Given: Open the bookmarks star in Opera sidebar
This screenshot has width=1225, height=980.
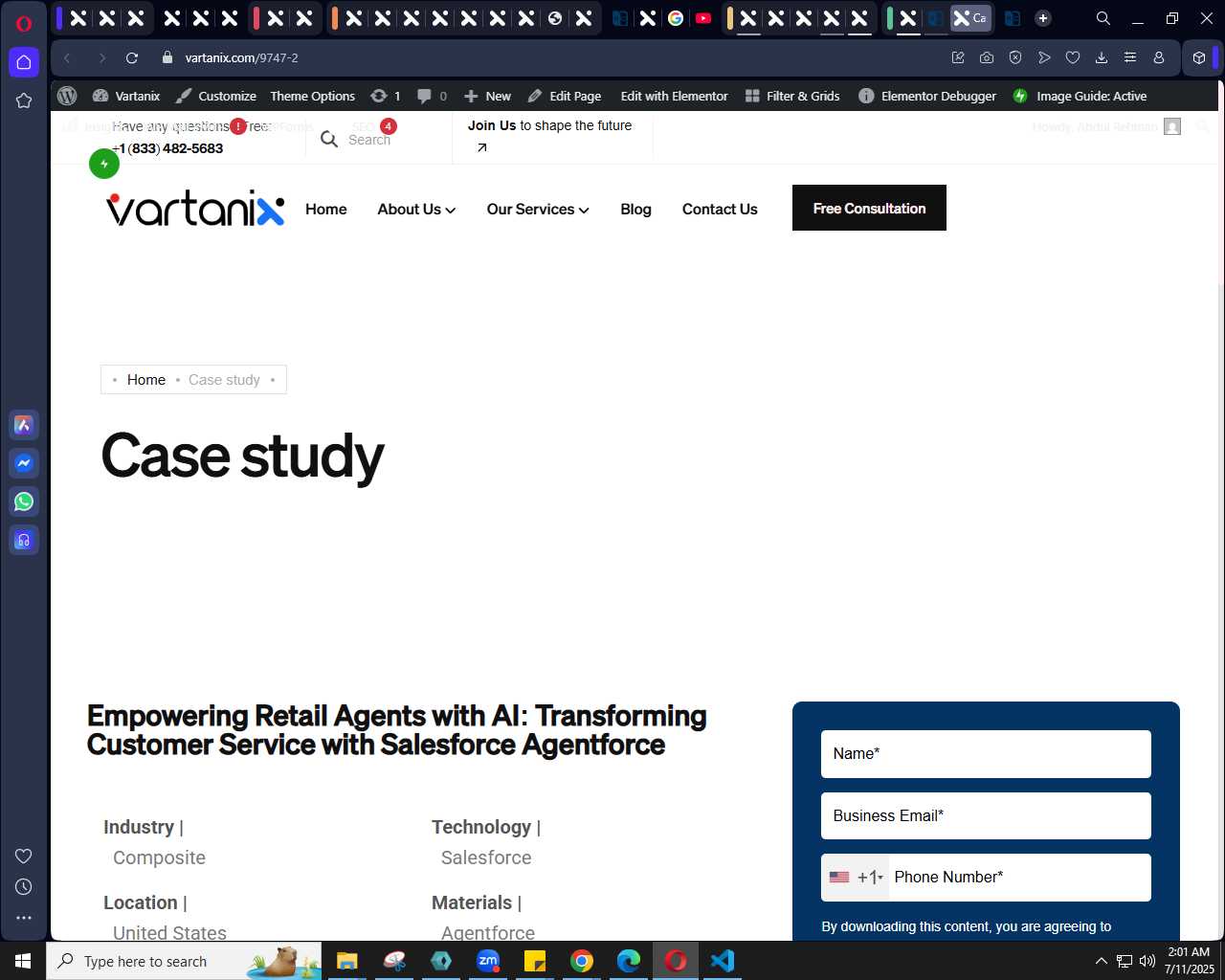Looking at the screenshot, I should tap(24, 100).
